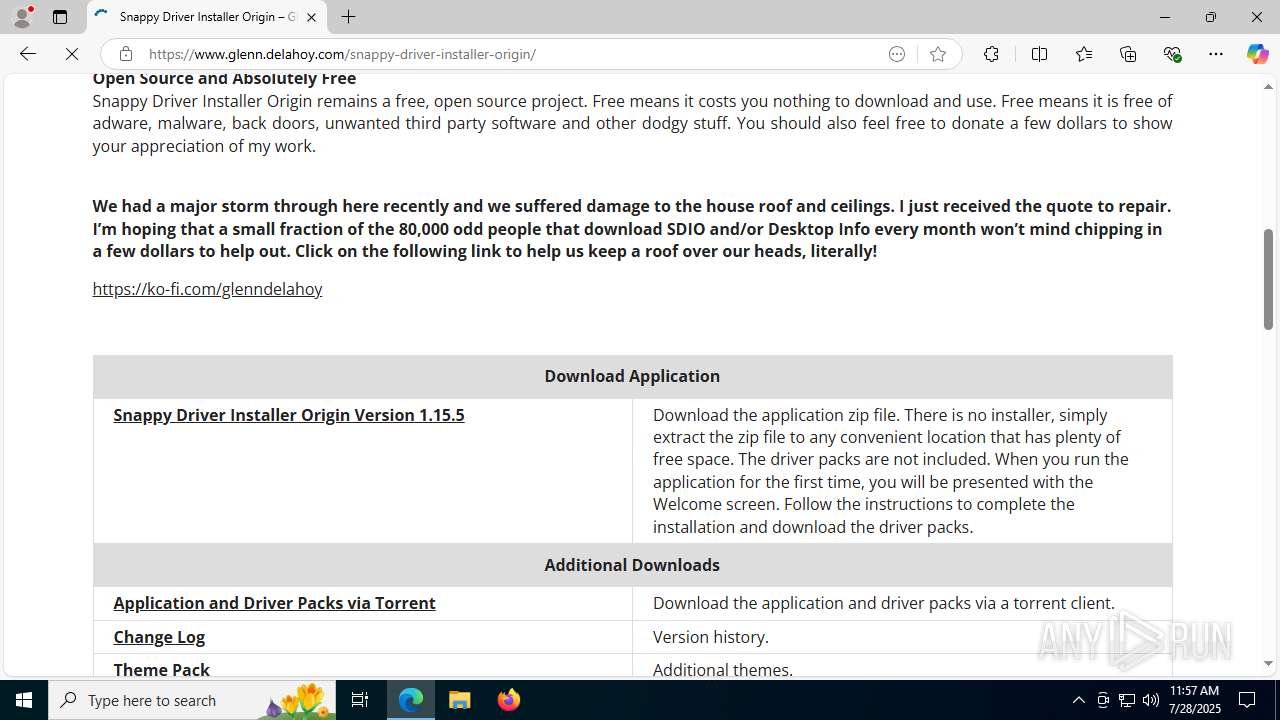Show hidden system tray icons
The width and height of the screenshot is (1280, 720).
pyautogui.click(x=1078, y=700)
